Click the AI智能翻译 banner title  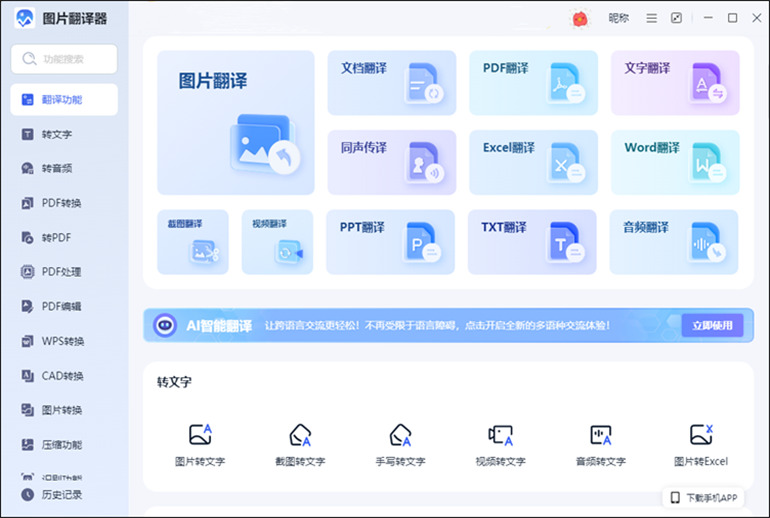tap(219, 326)
